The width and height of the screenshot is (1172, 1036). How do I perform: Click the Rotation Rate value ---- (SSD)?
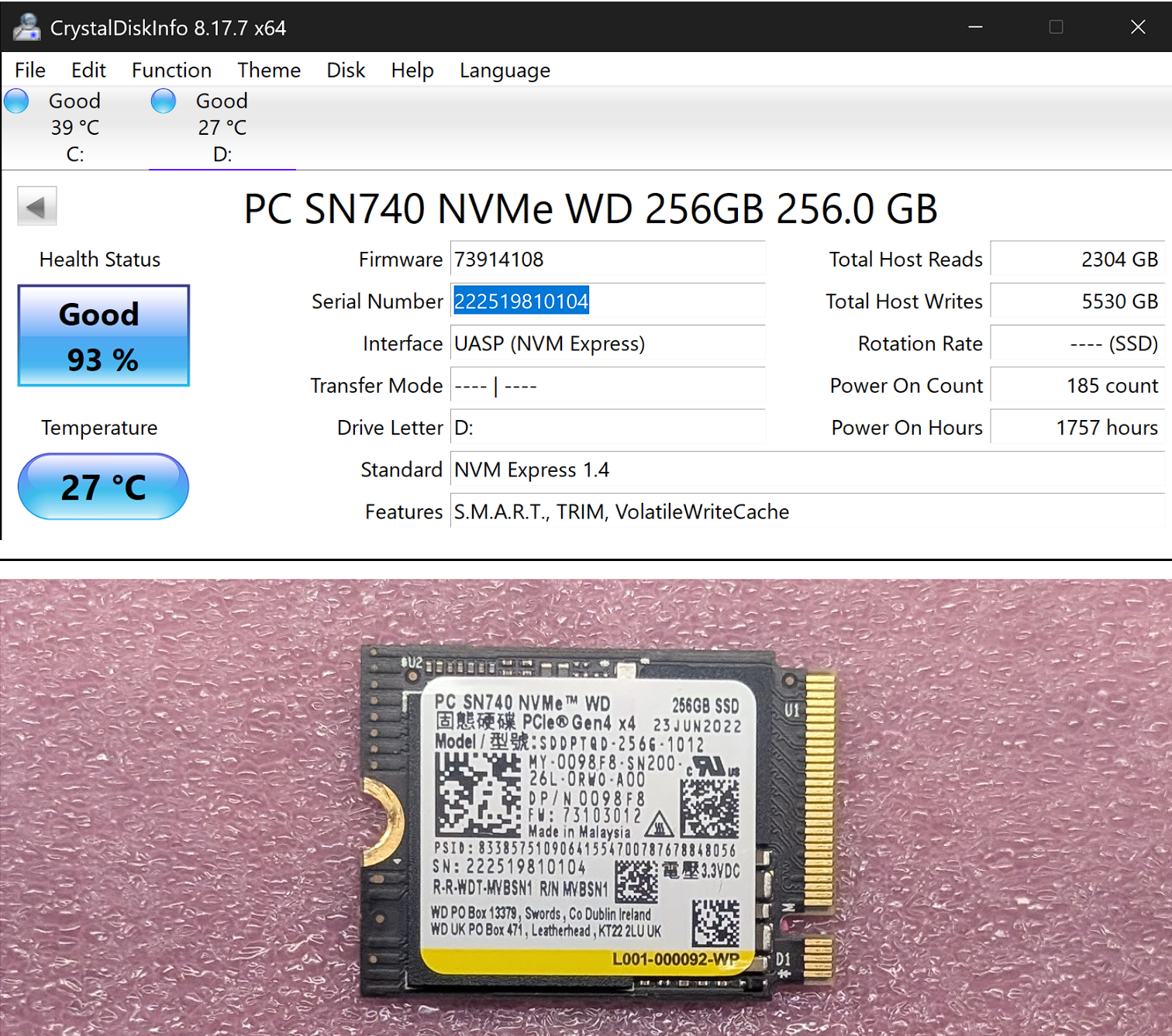pos(1077,343)
